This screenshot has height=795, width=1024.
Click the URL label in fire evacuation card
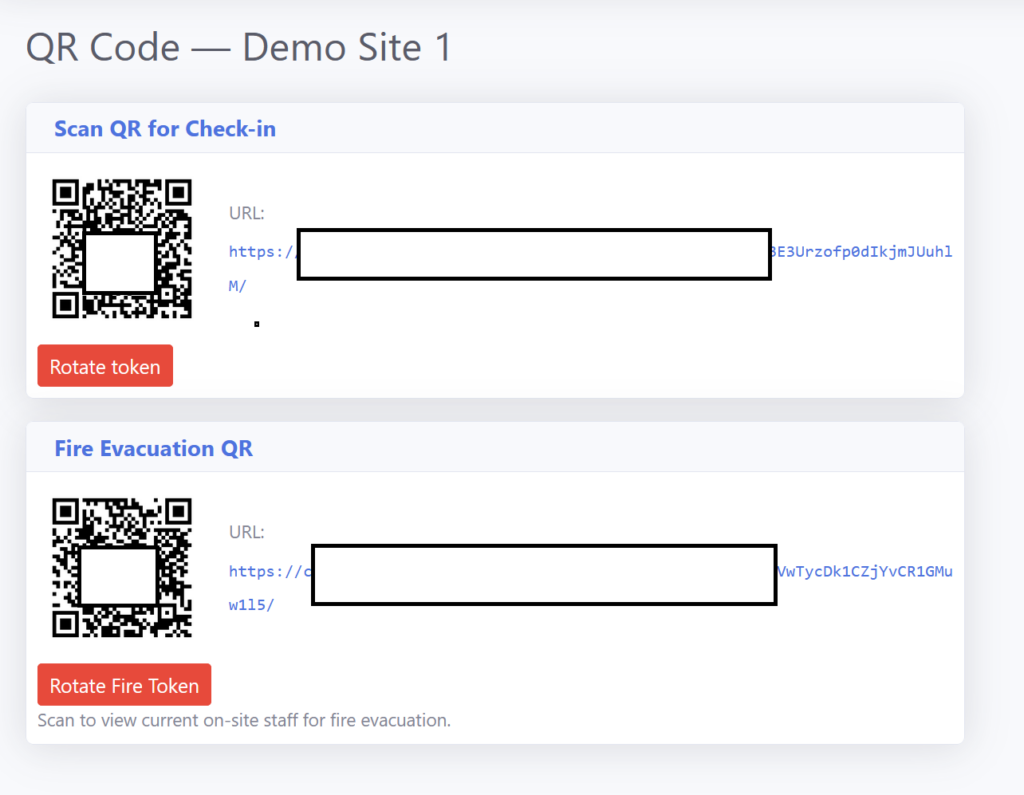[246, 532]
